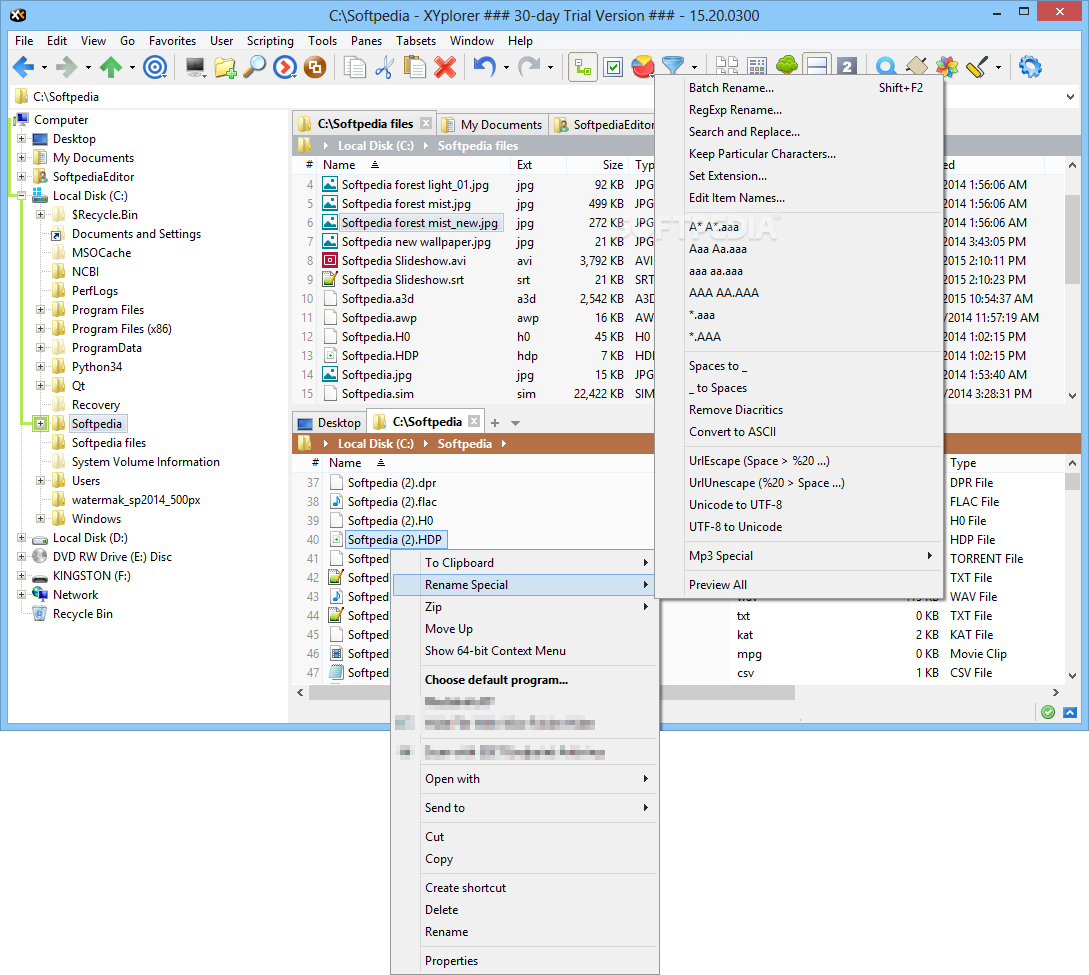
Task: Expand the Users folder tree node
Action: tap(40, 481)
